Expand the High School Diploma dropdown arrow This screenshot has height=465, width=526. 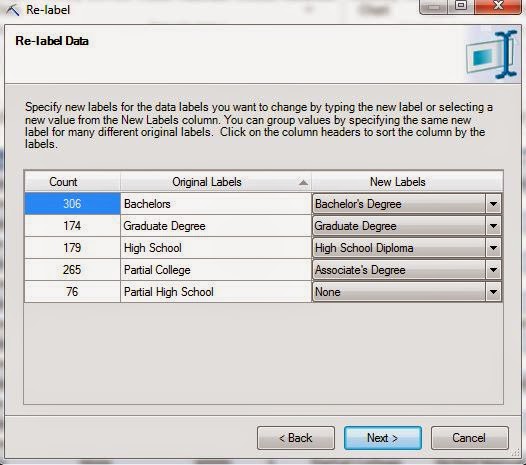(493, 248)
